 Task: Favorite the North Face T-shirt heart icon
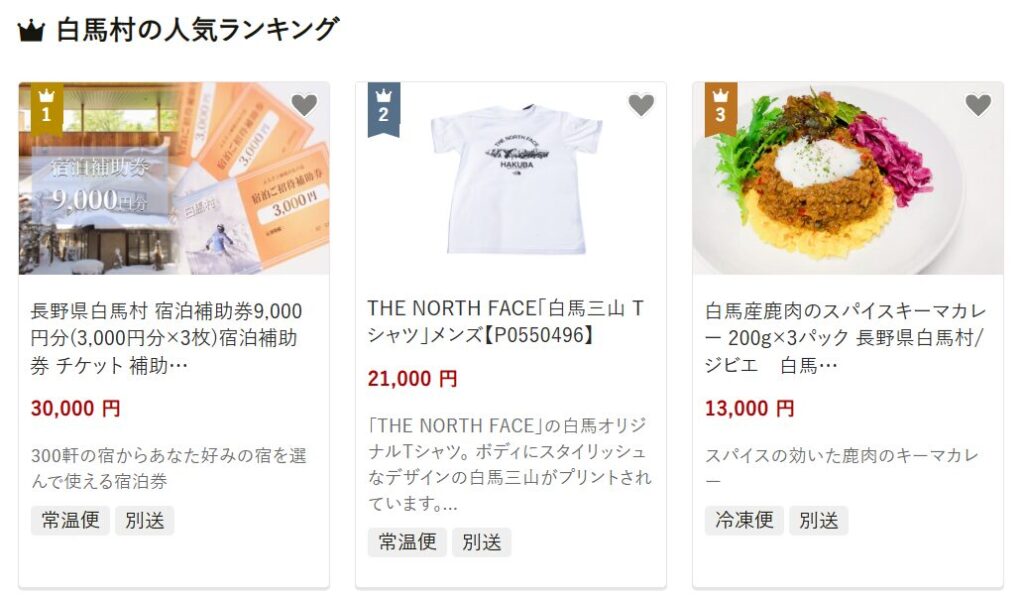pyautogui.click(x=641, y=105)
